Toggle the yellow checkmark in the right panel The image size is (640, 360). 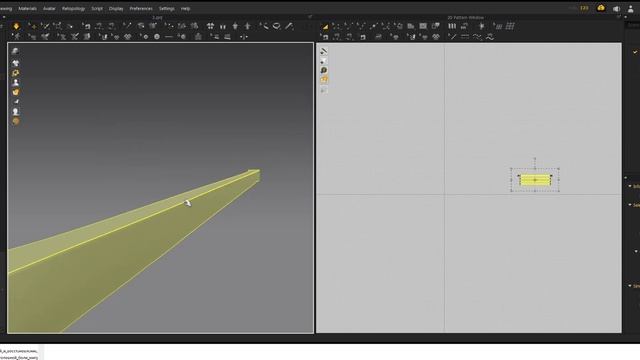click(x=635, y=52)
